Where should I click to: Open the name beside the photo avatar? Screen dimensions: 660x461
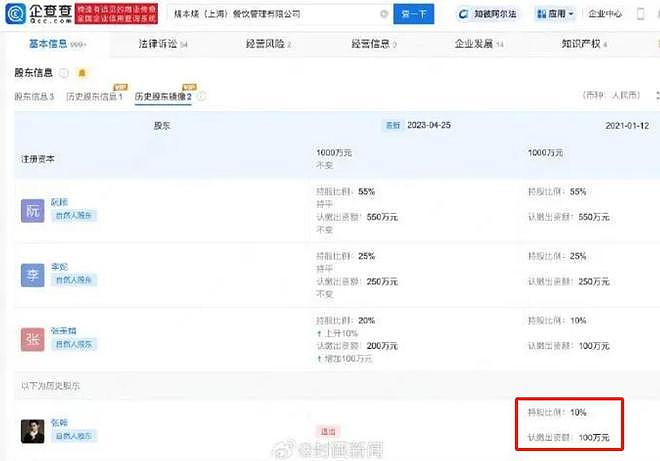(x=59, y=422)
